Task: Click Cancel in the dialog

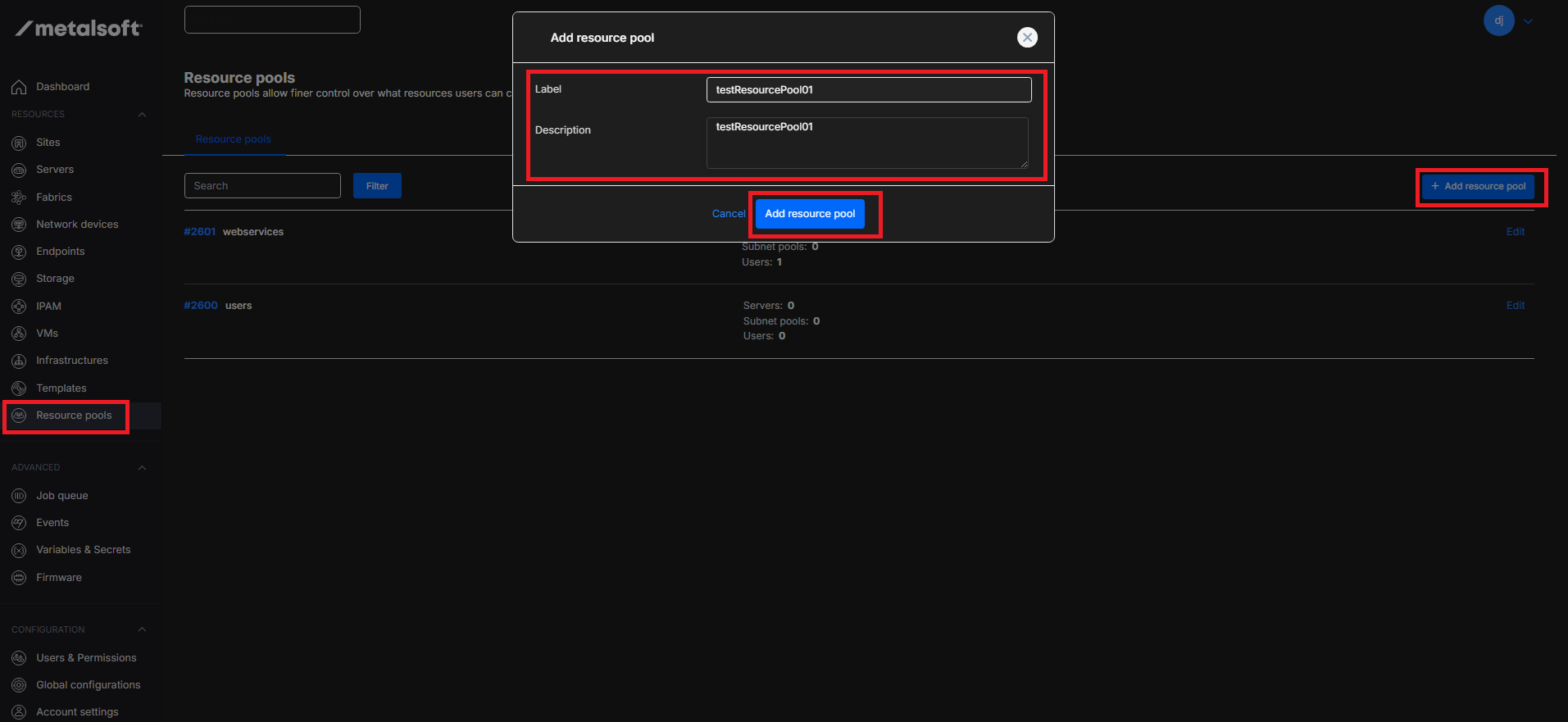Action: [x=728, y=214]
